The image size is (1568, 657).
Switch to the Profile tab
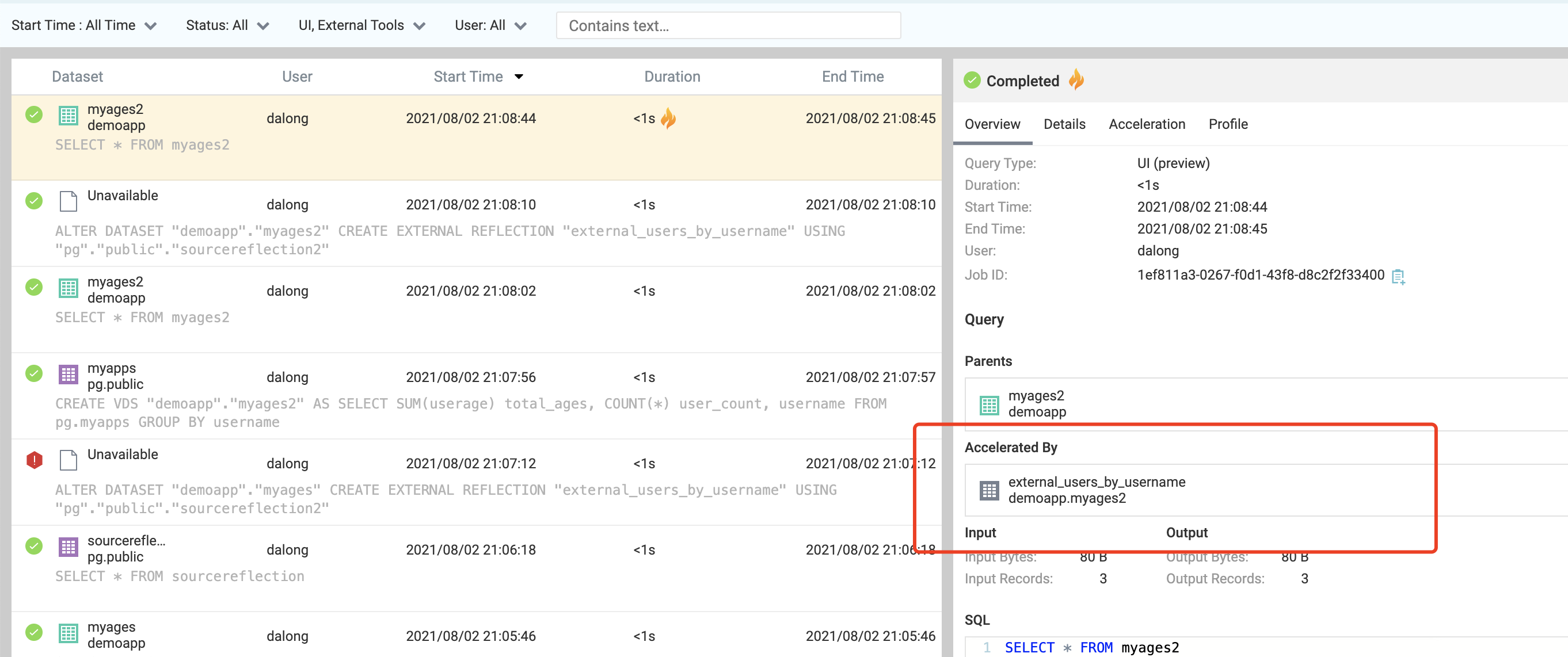[1228, 124]
